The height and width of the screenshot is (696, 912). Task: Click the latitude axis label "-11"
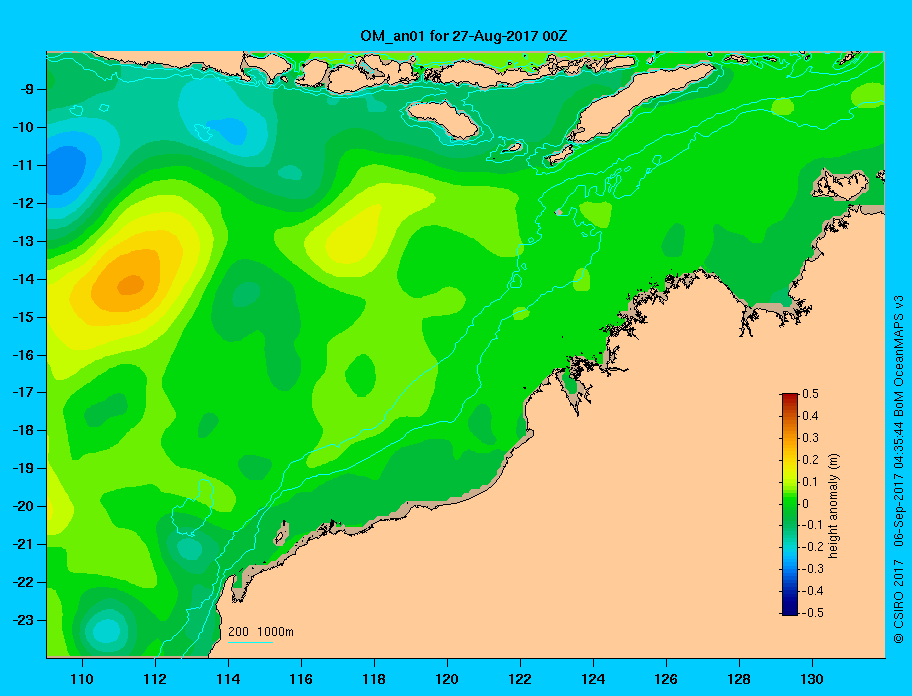(23, 165)
